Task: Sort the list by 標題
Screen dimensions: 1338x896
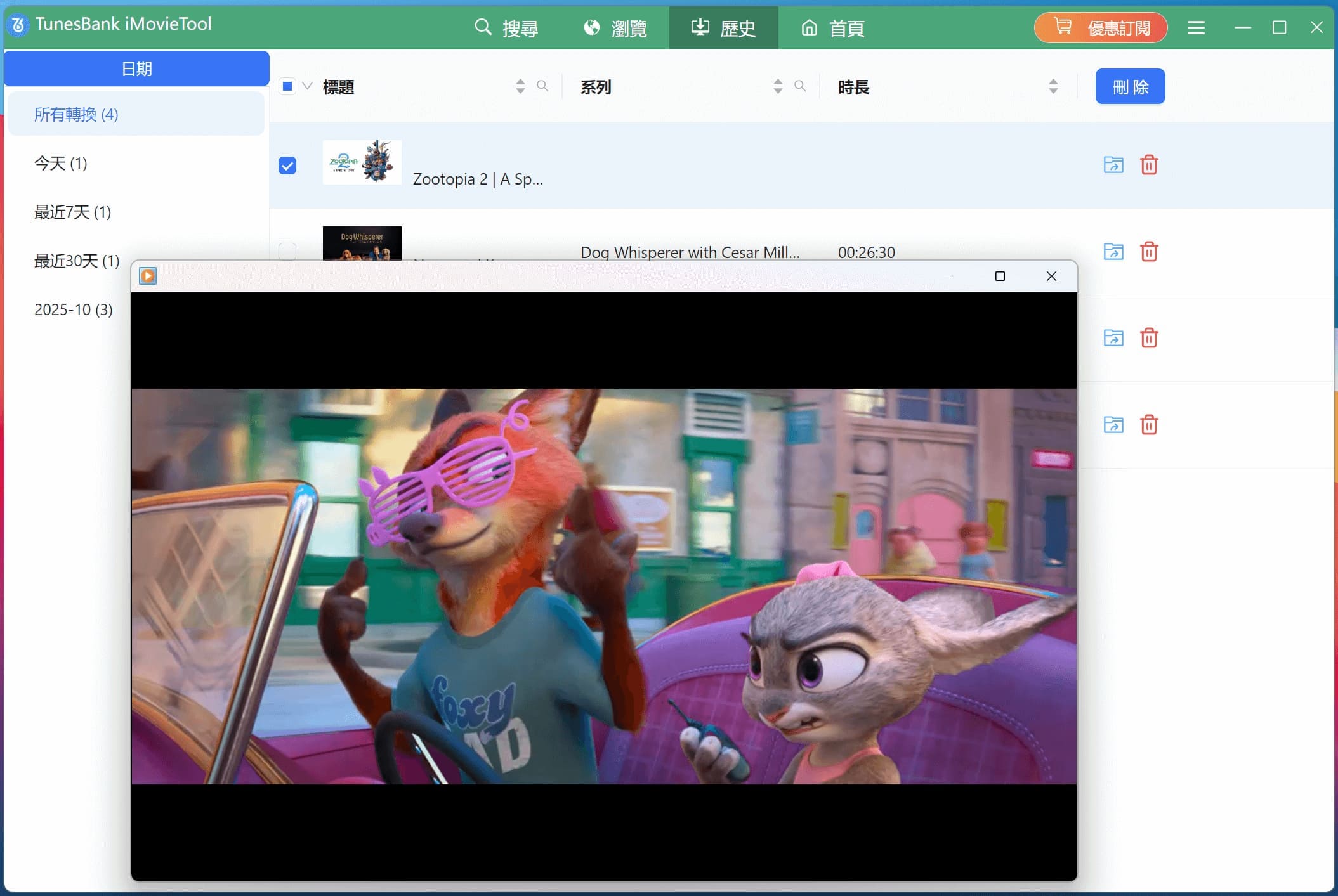Action: tap(520, 86)
